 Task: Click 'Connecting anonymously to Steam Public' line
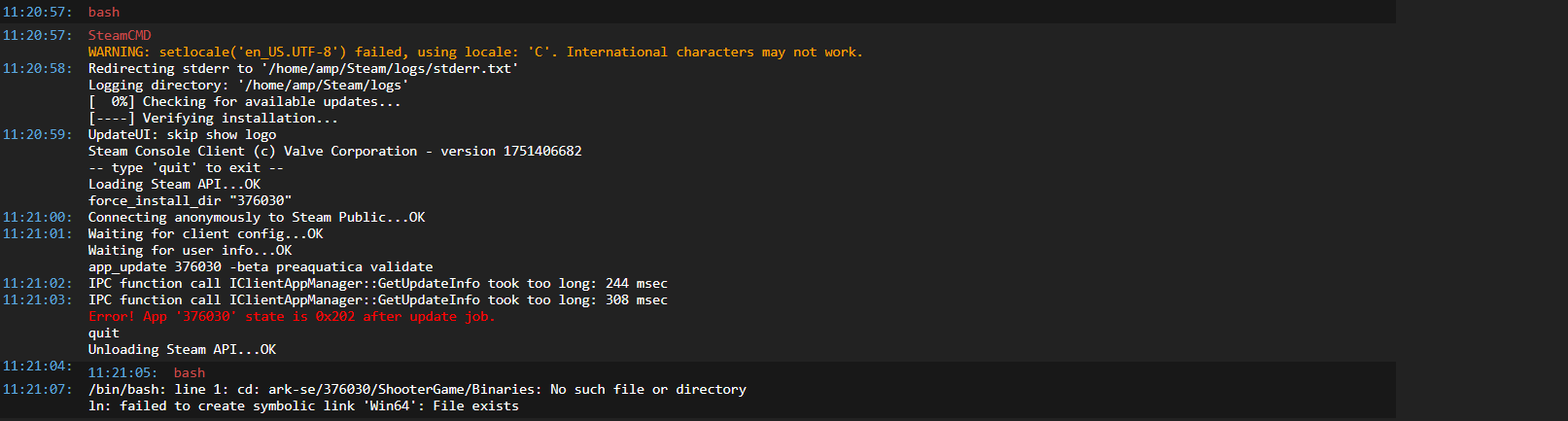tap(257, 217)
